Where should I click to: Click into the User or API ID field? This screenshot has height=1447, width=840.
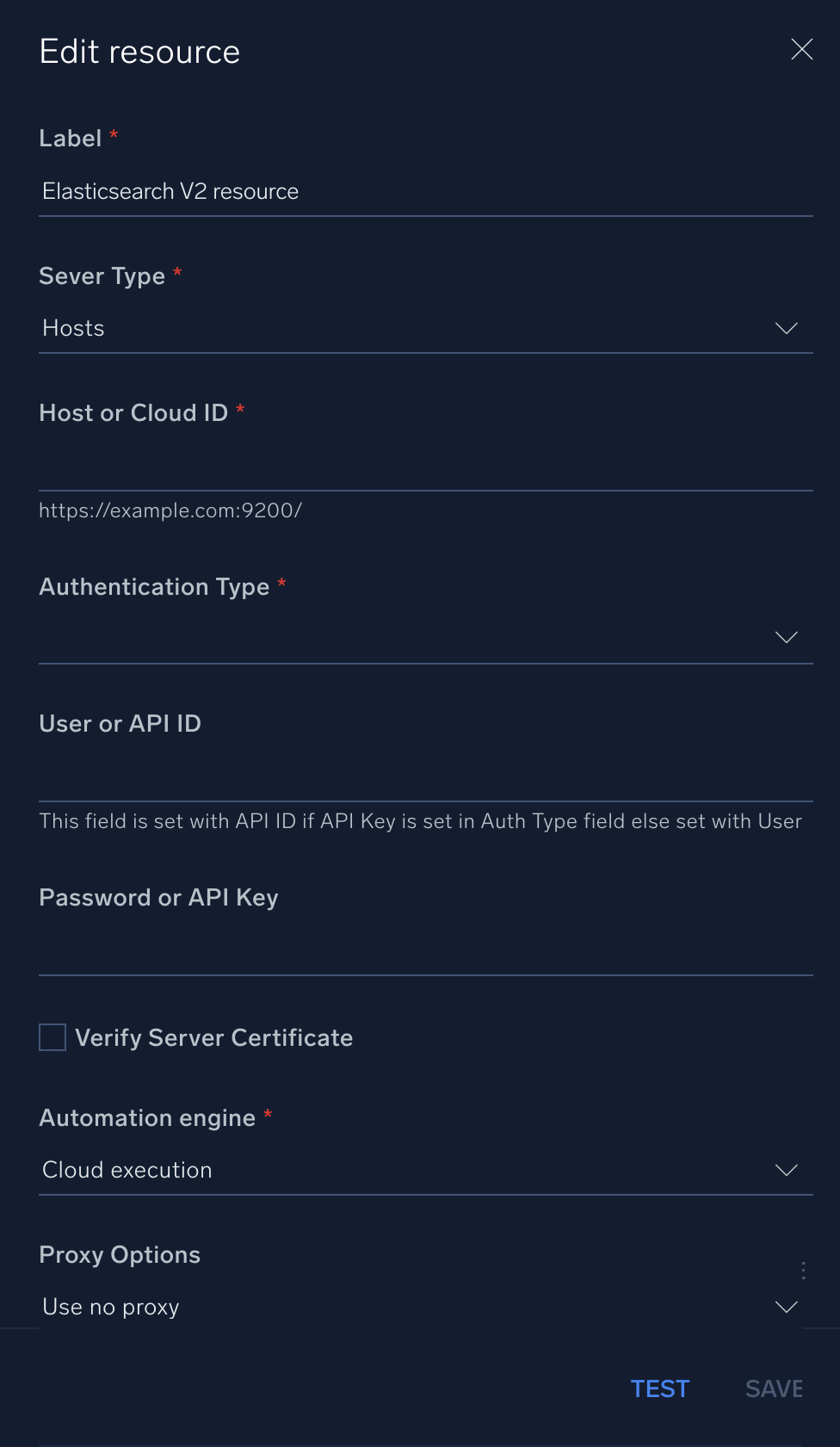click(x=425, y=776)
